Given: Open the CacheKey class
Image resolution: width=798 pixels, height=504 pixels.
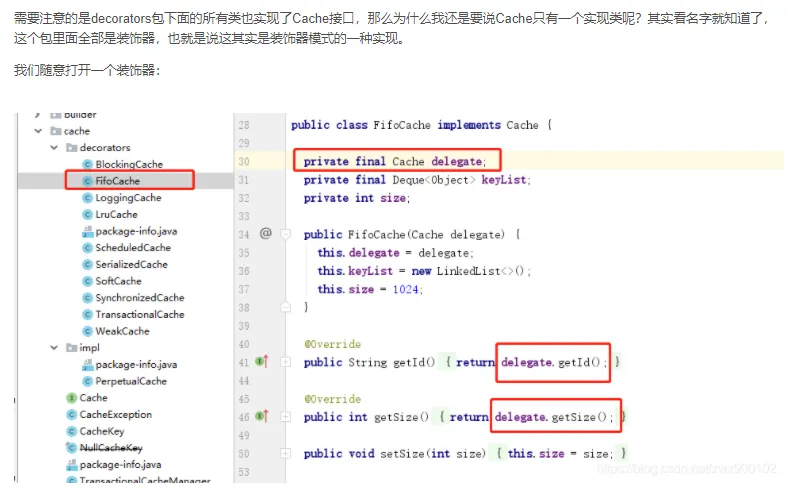Looking at the screenshot, I should click(102, 431).
